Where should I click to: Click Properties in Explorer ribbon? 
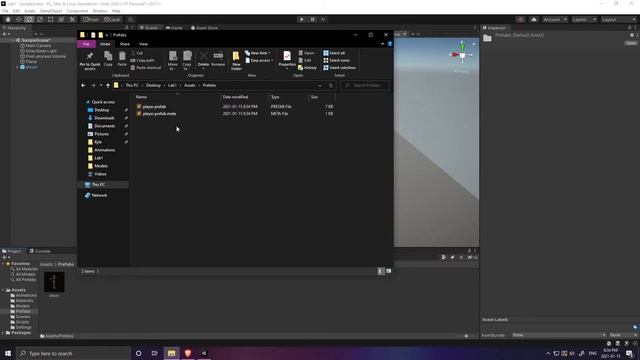(x=287, y=60)
